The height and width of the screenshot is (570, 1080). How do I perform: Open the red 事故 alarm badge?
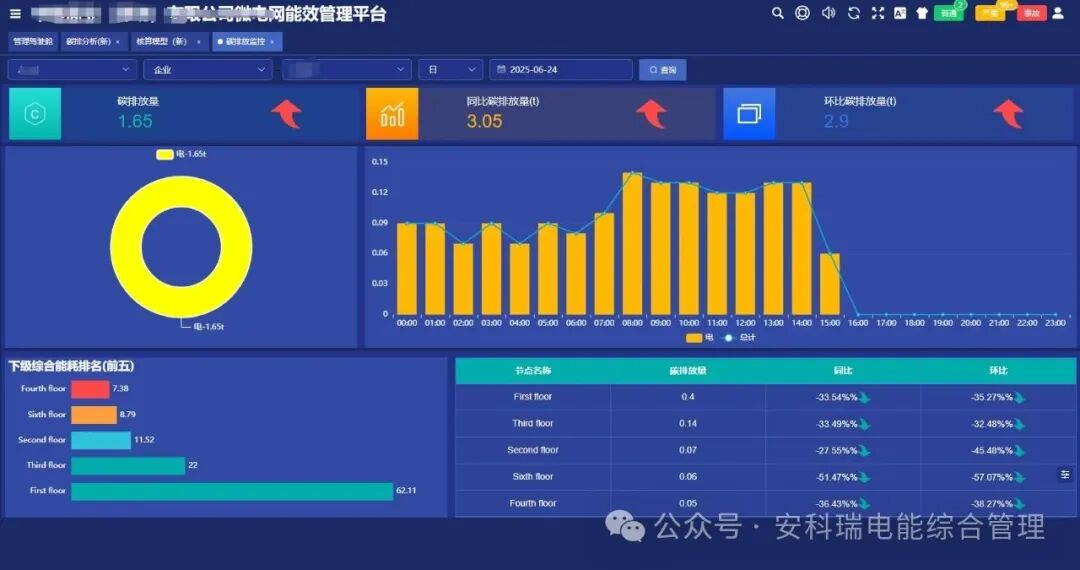(x=1031, y=13)
